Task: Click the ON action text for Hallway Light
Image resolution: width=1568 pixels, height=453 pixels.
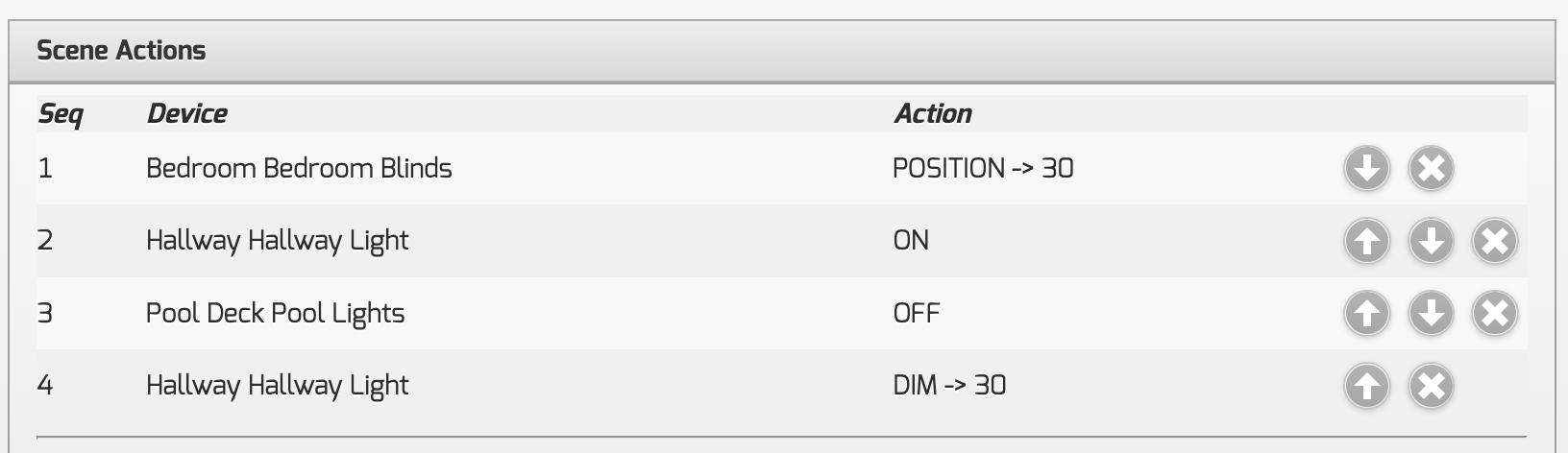Action: click(x=911, y=241)
